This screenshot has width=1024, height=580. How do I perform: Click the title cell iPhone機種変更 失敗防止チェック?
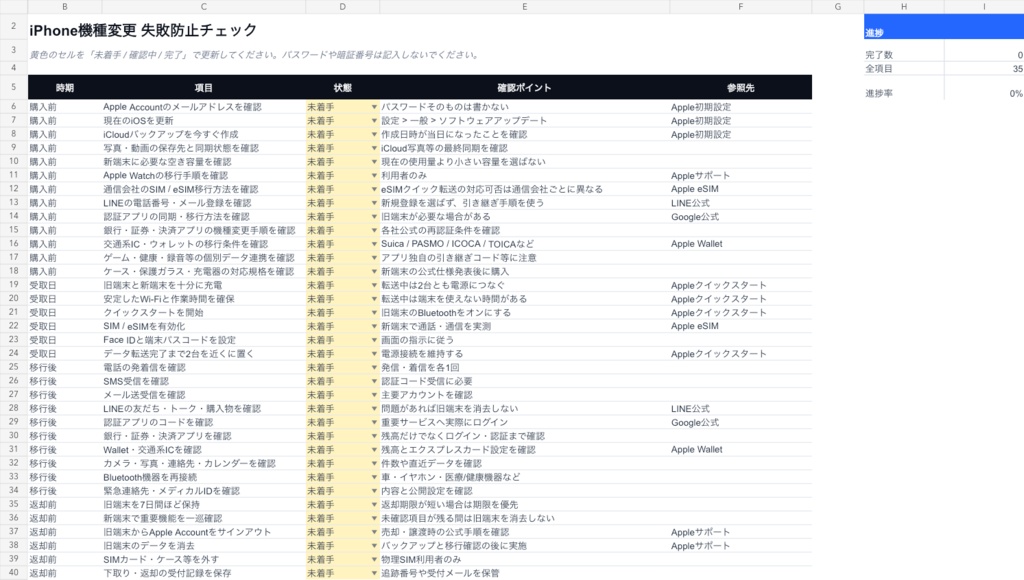(143, 30)
